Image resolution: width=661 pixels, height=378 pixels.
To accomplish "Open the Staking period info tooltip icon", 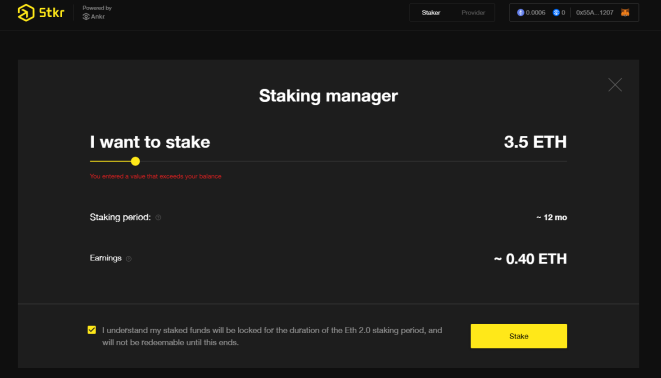I will coord(158,217).
